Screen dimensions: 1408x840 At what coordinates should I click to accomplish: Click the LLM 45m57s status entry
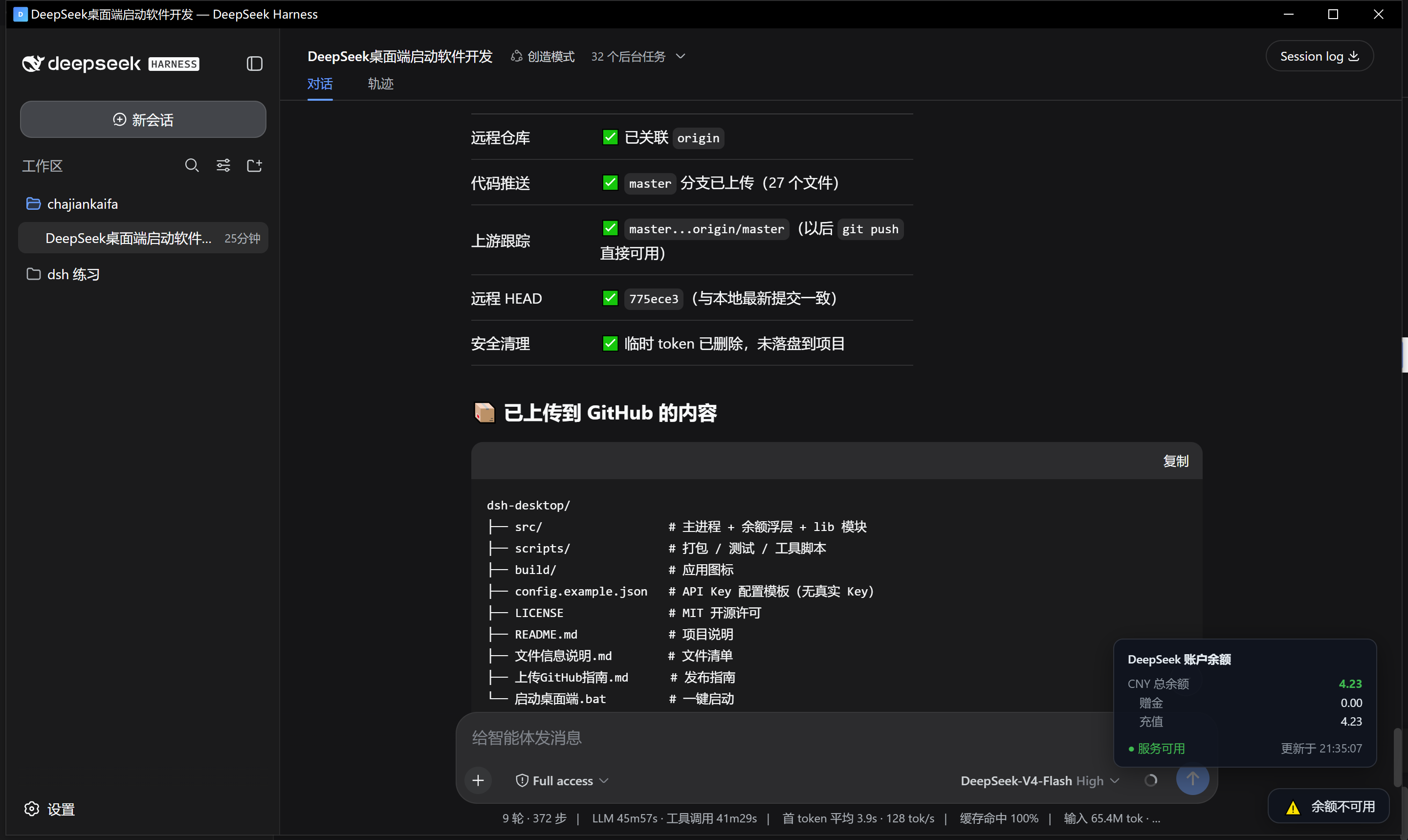[x=674, y=818]
